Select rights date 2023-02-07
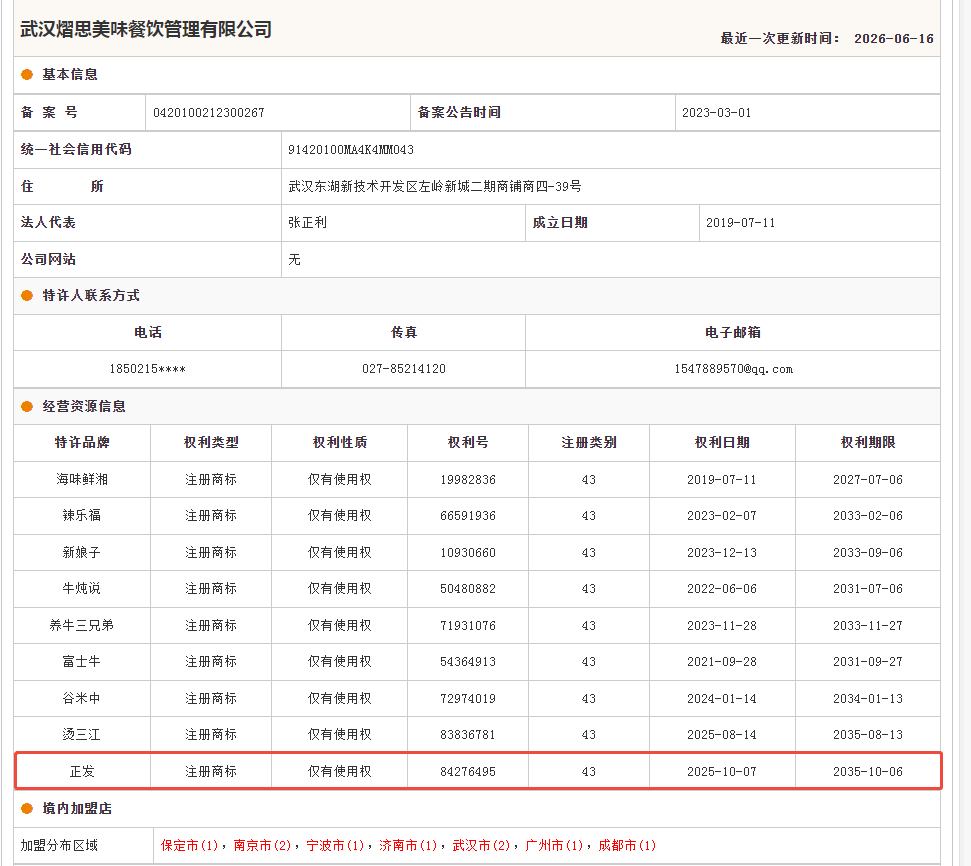Viewport: 971px width, 866px height. tap(722, 515)
